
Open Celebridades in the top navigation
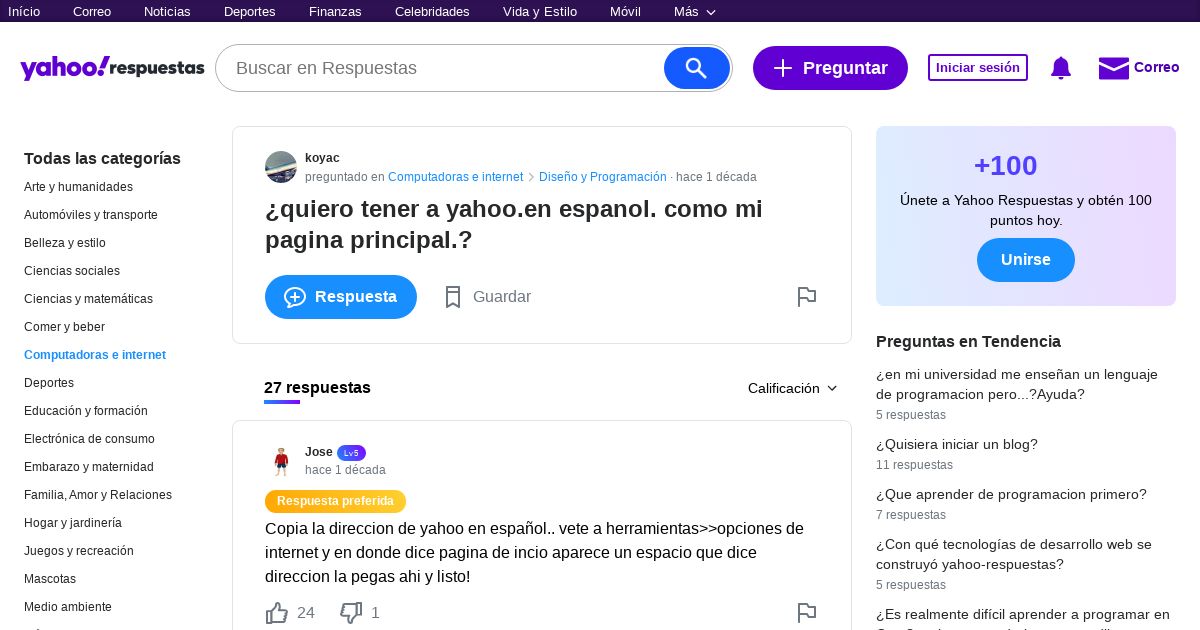[432, 12]
